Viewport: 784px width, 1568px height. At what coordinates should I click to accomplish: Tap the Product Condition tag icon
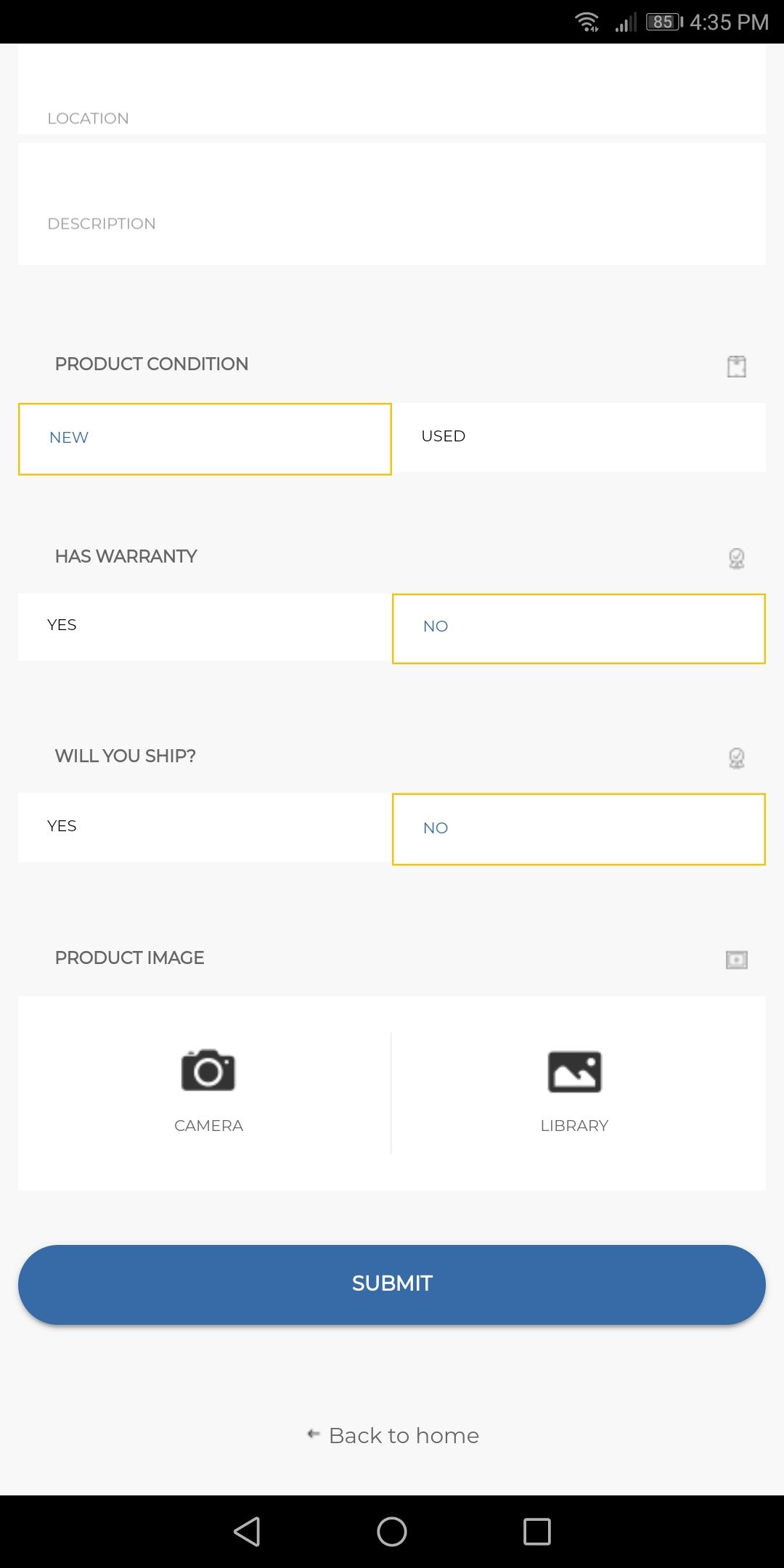click(x=736, y=366)
